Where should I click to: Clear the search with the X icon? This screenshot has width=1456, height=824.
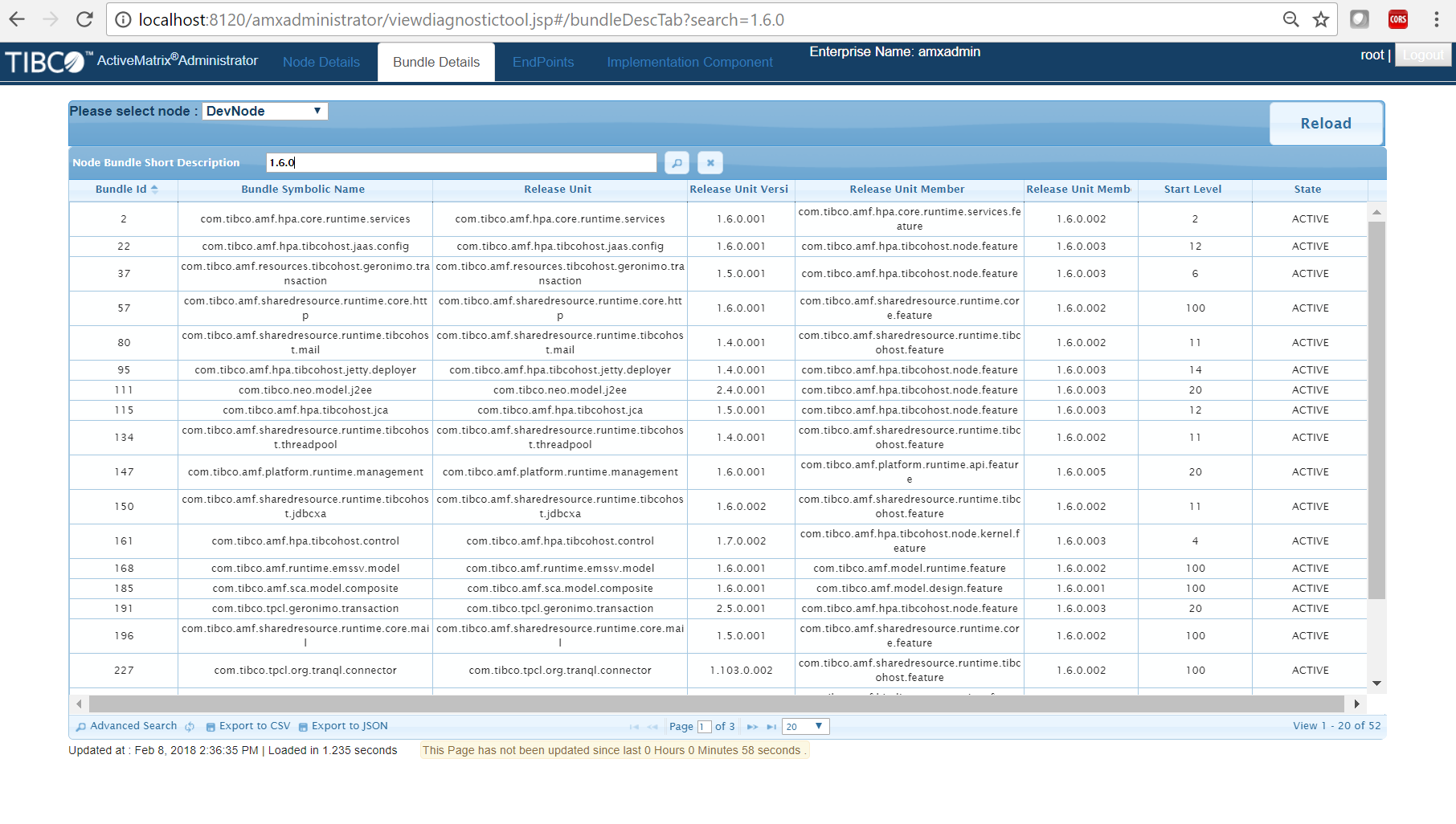[710, 163]
